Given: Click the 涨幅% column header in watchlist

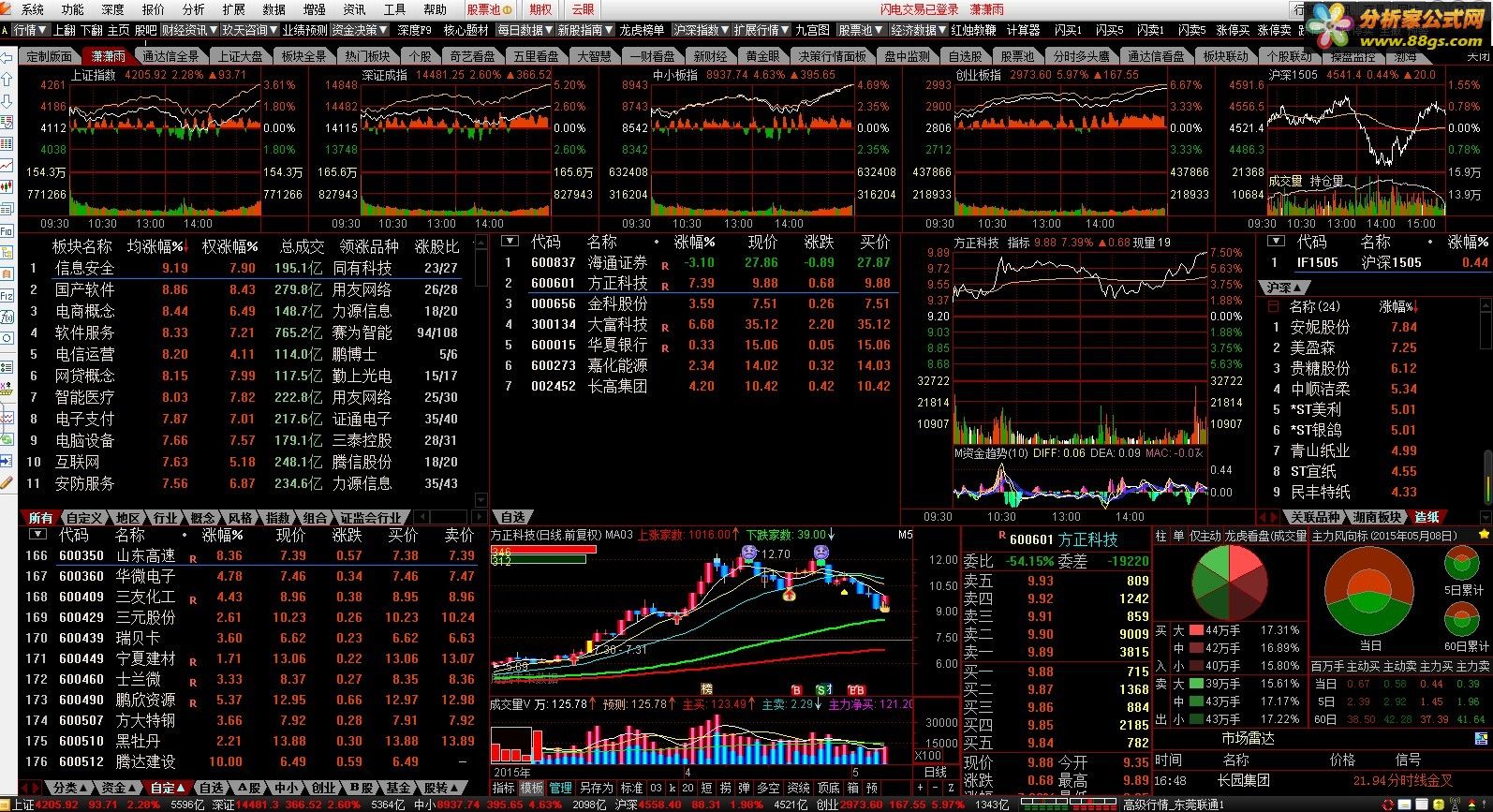Looking at the screenshot, I should coord(695,242).
